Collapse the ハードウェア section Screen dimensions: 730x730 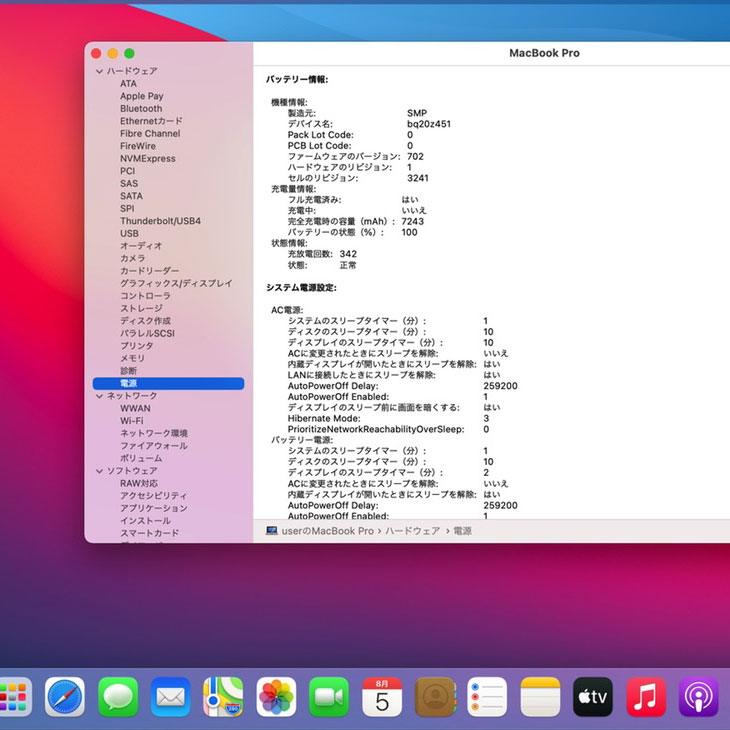pos(99,72)
